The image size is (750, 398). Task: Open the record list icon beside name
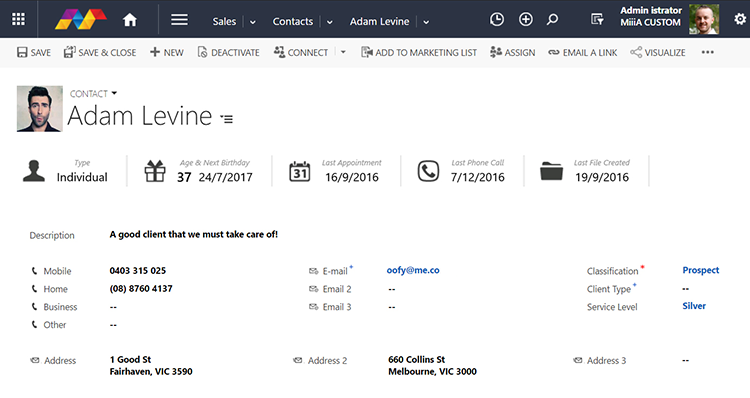coord(227,119)
